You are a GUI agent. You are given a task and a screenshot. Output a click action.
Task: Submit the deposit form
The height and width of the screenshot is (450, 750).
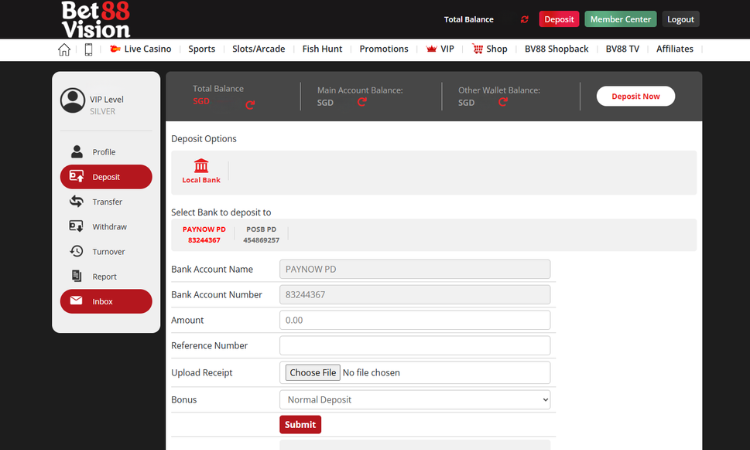click(300, 425)
